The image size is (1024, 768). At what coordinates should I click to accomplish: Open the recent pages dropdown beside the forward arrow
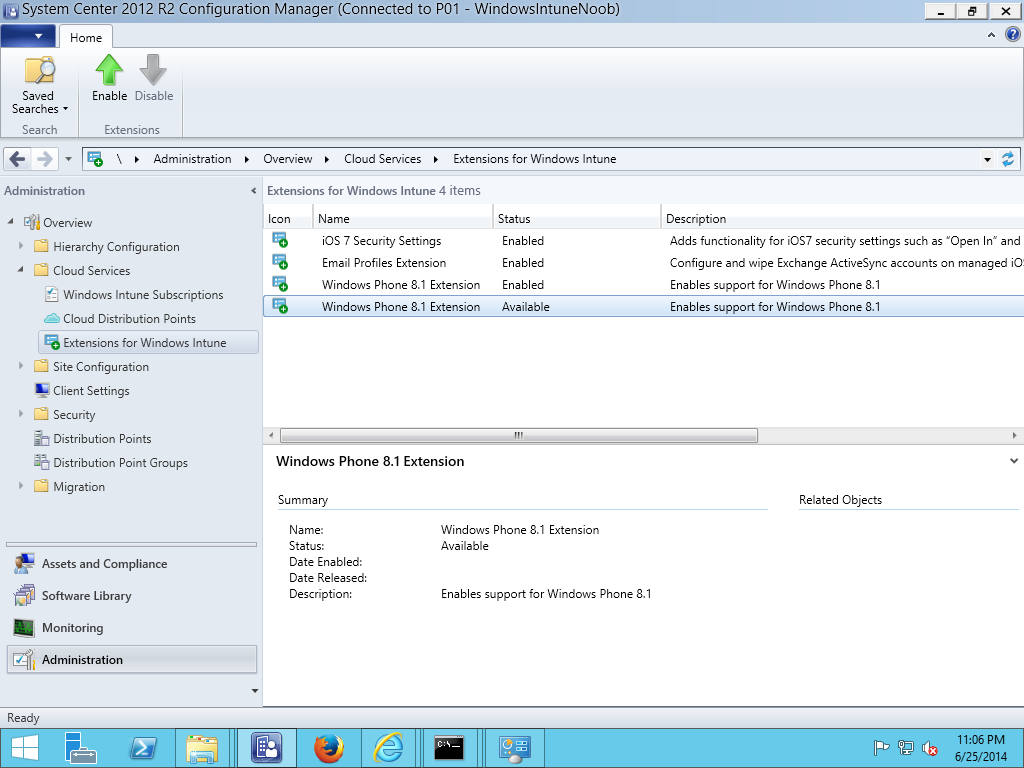pos(68,159)
